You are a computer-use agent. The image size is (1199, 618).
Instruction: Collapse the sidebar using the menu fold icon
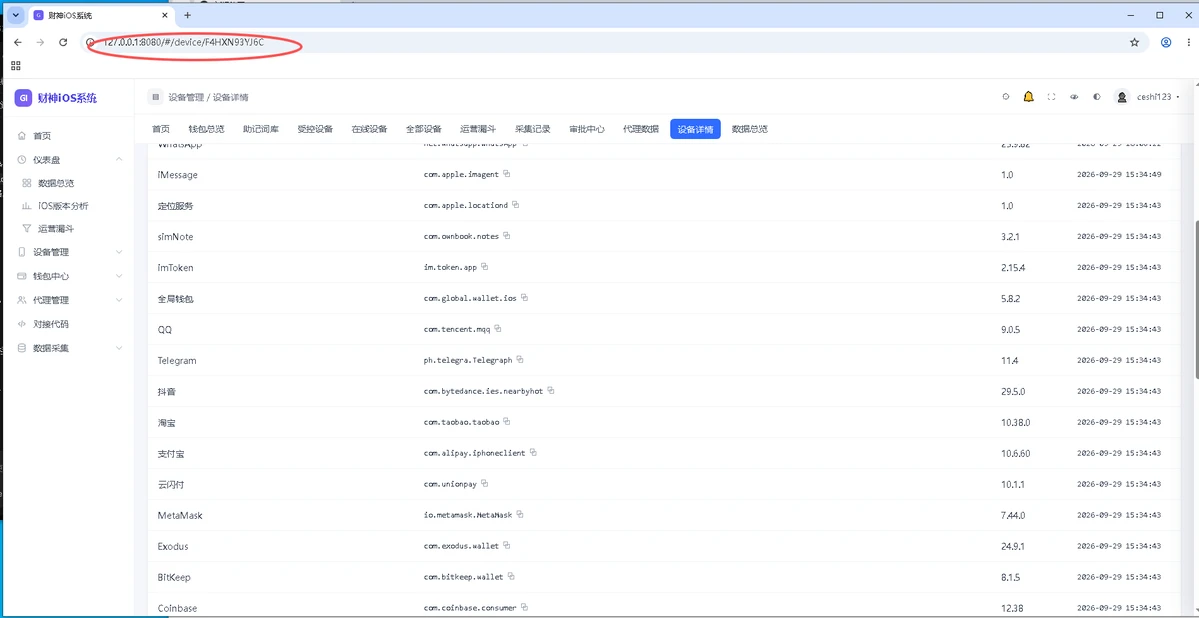click(x=155, y=97)
